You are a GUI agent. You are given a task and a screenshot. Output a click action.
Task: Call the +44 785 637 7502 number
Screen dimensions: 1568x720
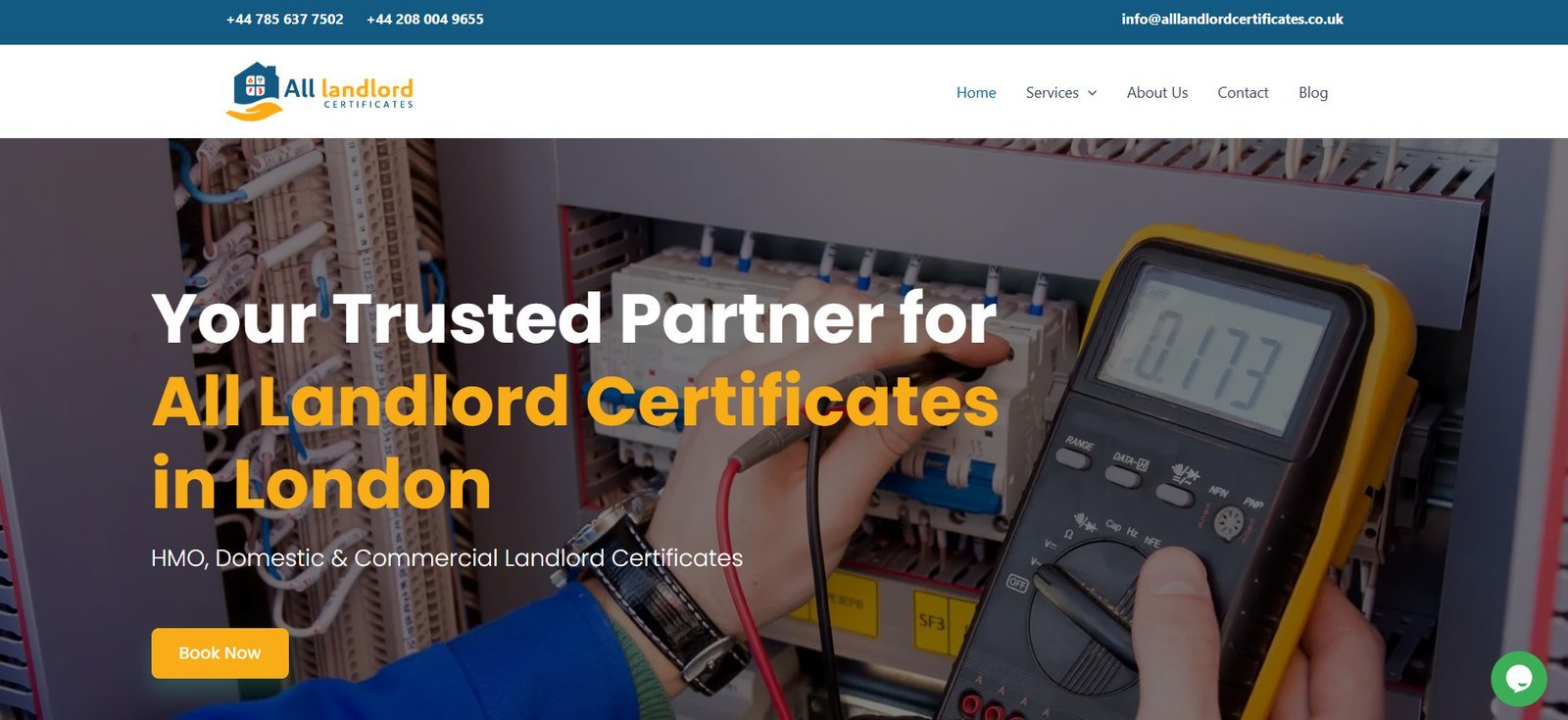pyautogui.click(x=284, y=20)
